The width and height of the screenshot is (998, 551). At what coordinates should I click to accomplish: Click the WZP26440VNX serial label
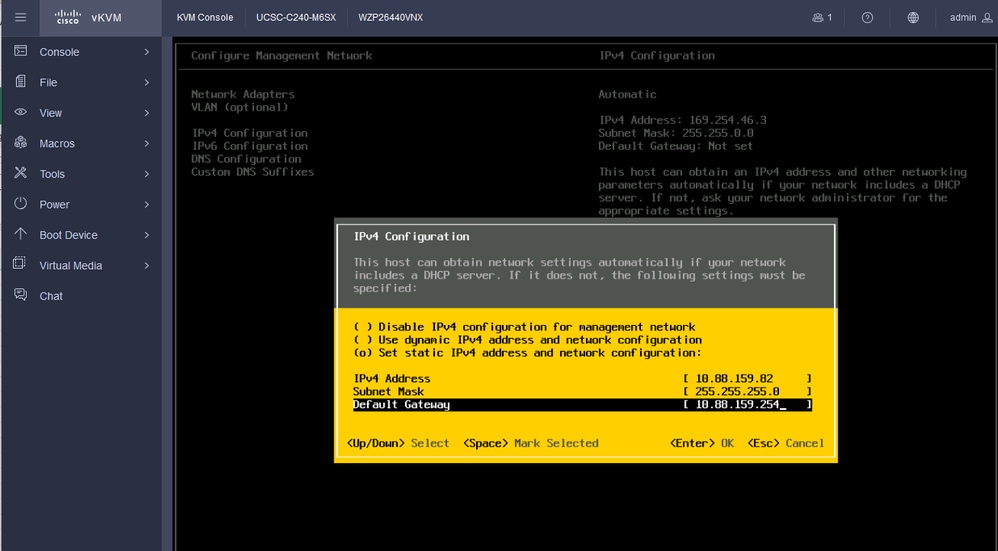(390, 18)
